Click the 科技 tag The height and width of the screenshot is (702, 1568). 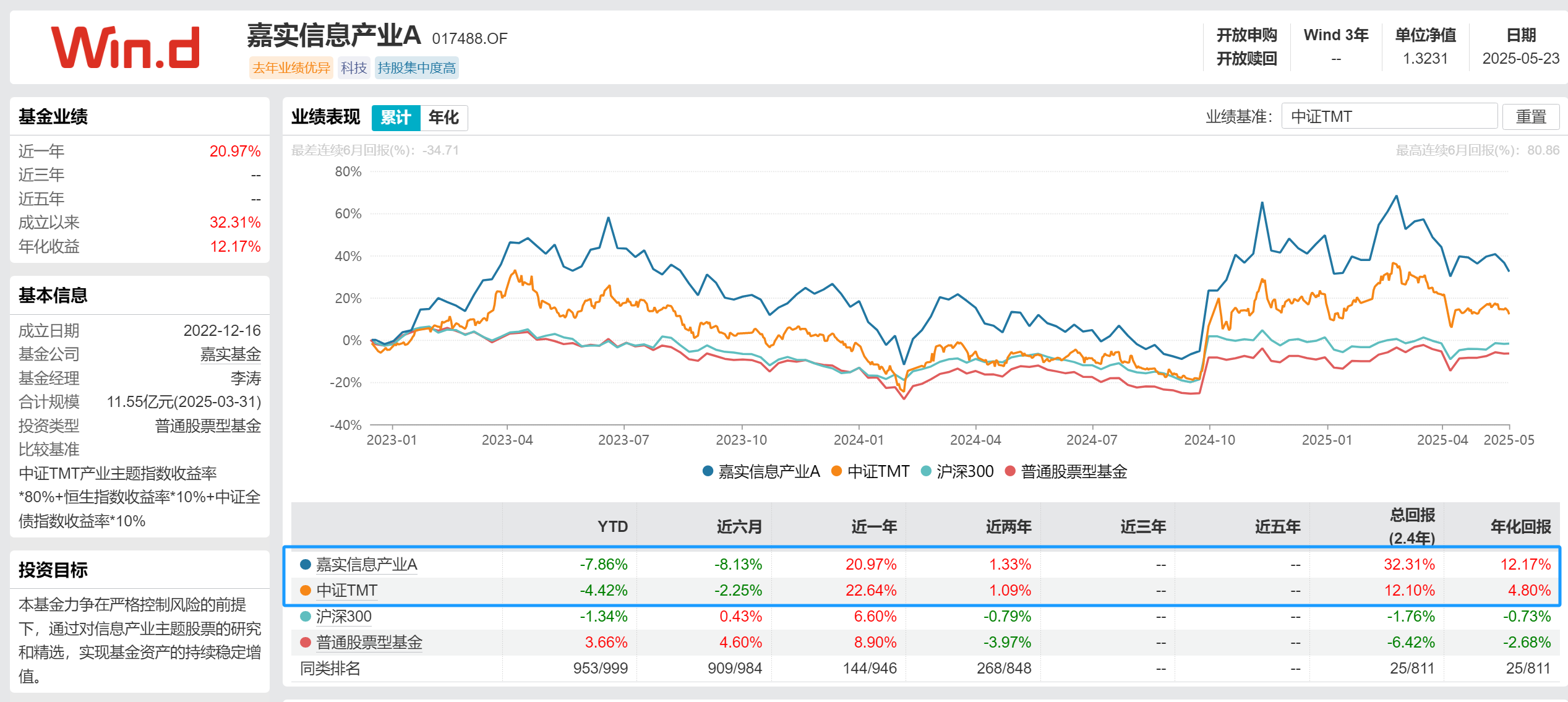pos(354,67)
